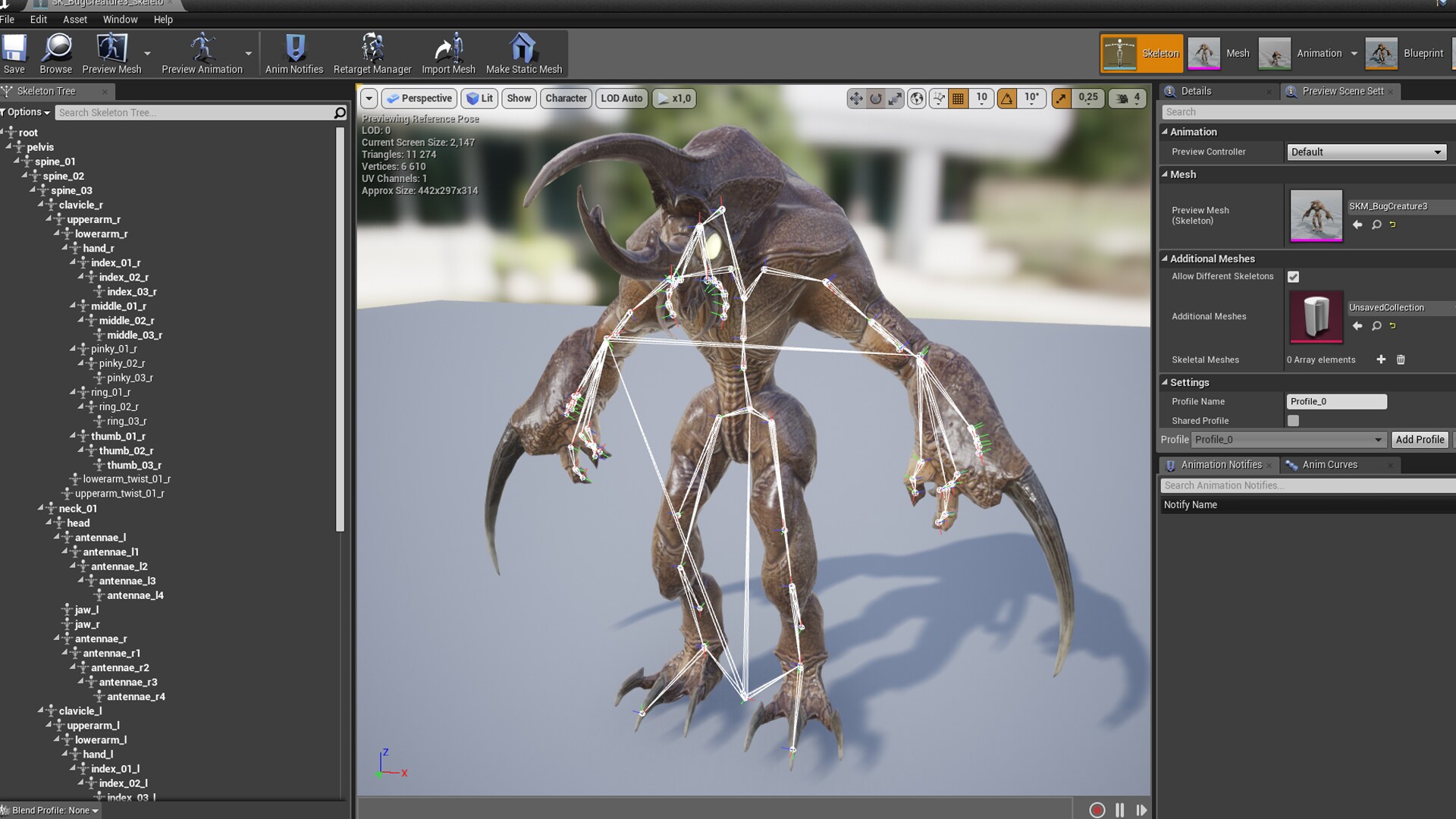Select the translate gizmo tool in viewport
The width and height of the screenshot is (1456, 819).
click(x=856, y=99)
